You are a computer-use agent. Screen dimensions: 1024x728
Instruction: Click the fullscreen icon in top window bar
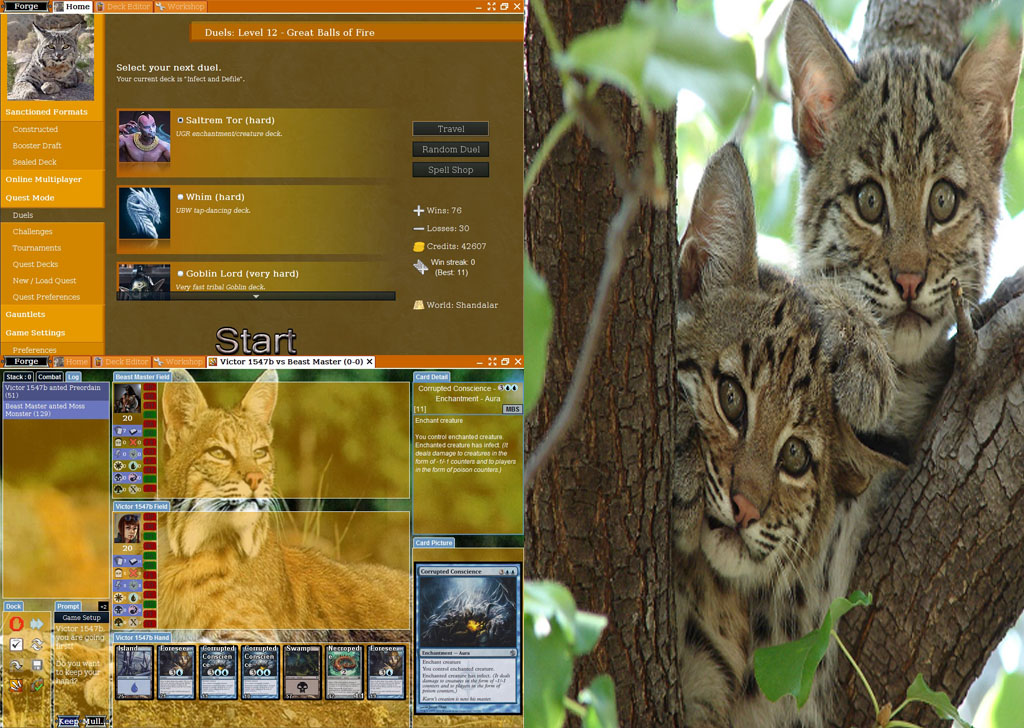point(491,7)
